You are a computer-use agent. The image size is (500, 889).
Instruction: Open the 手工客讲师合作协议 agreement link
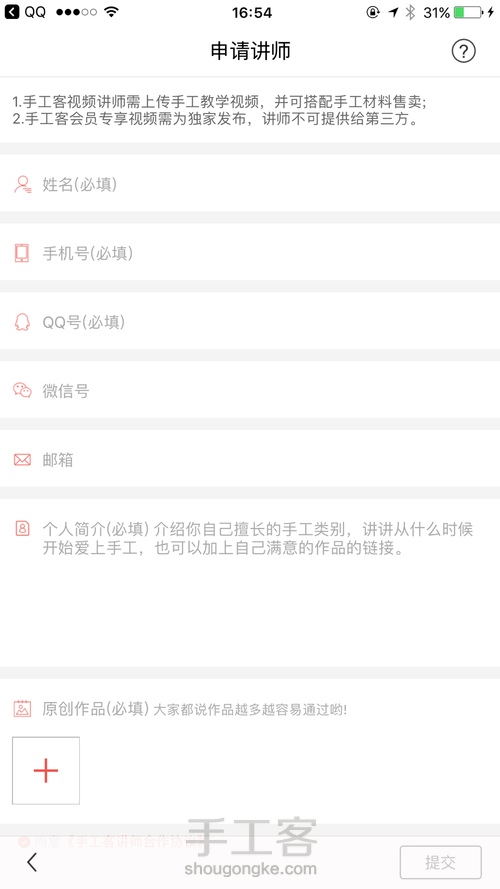[x=133, y=842]
